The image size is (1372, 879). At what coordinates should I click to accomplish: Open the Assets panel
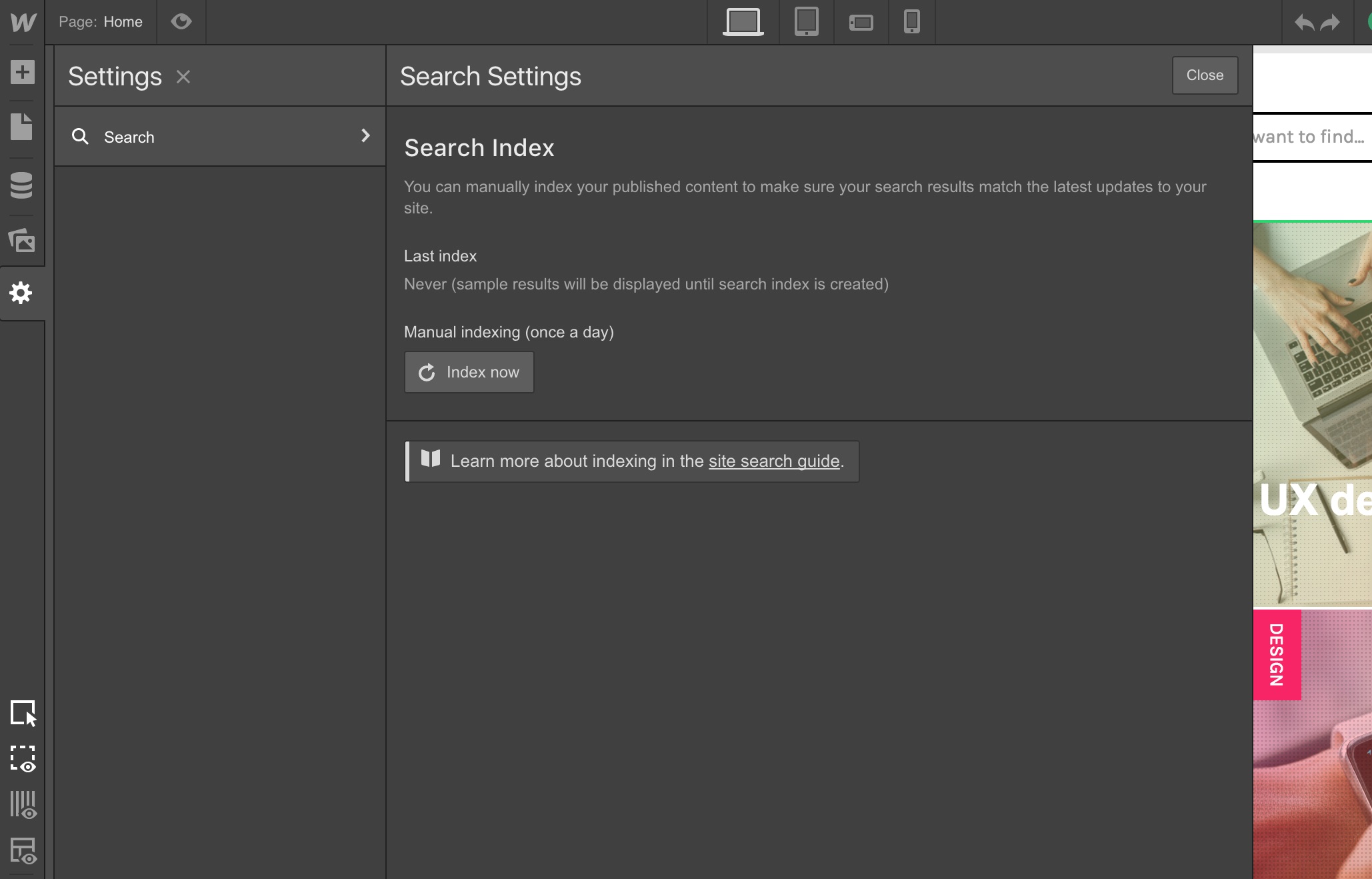(22, 241)
